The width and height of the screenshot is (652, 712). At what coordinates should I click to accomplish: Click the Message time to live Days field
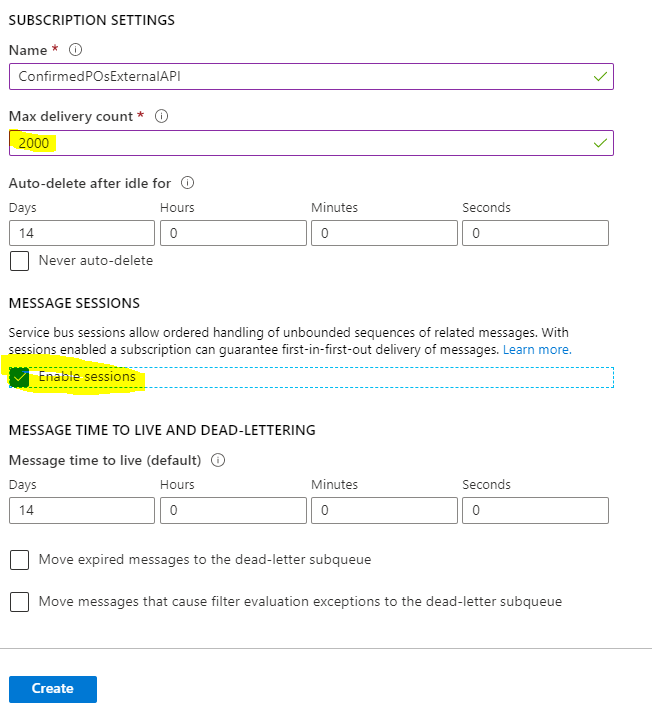click(x=82, y=510)
